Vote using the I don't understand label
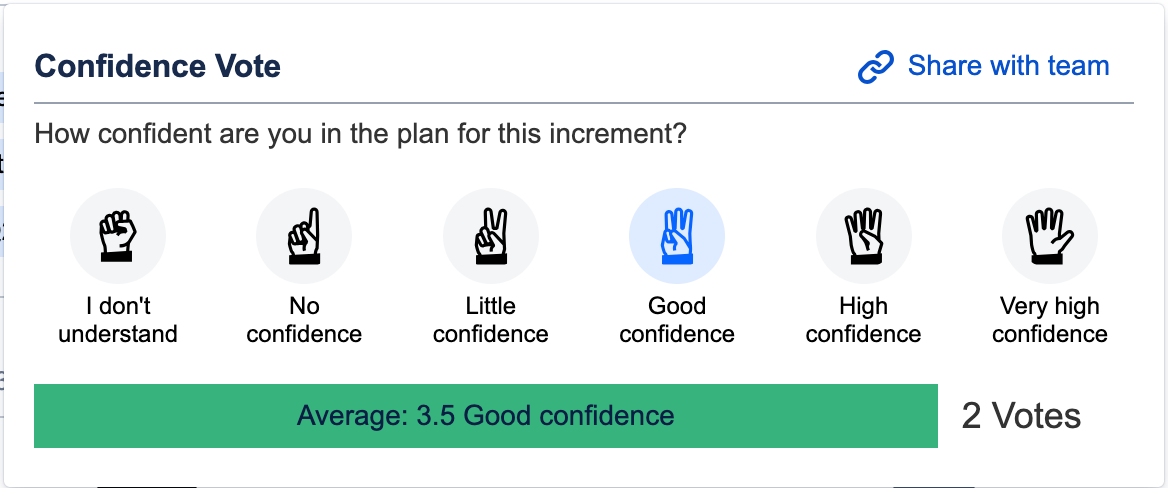Image resolution: width=1168 pixels, height=488 pixels. point(118,320)
